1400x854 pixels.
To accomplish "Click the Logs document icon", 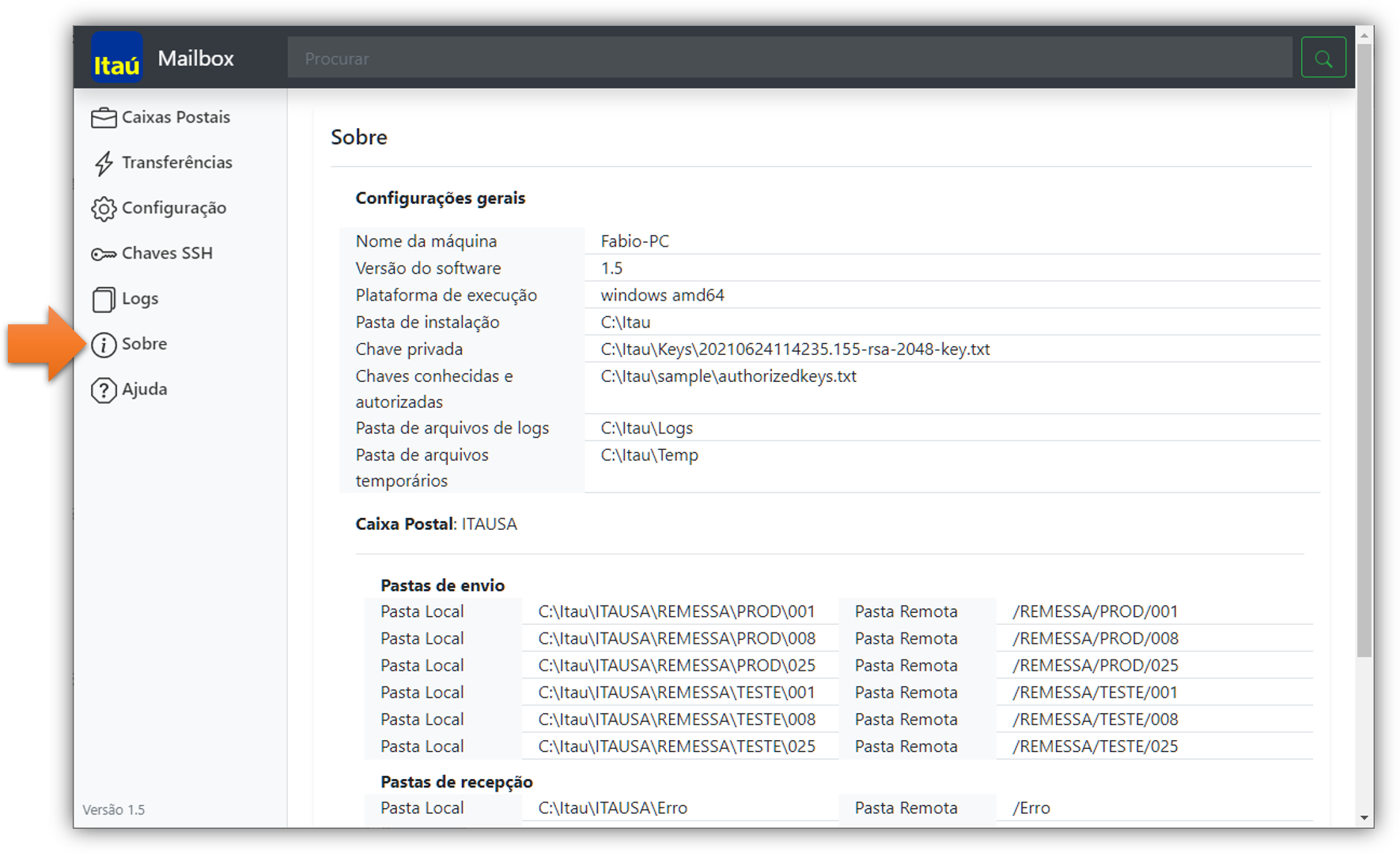I will [x=104, y=300].
